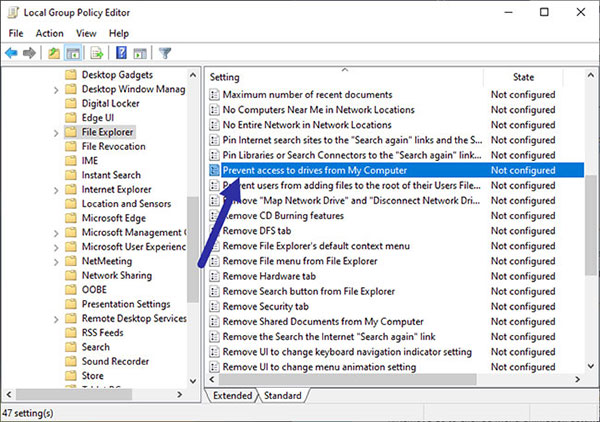Click the Filter funnel toolbar icon
This screenshot has height=422, width=600.
click(165, 53)
